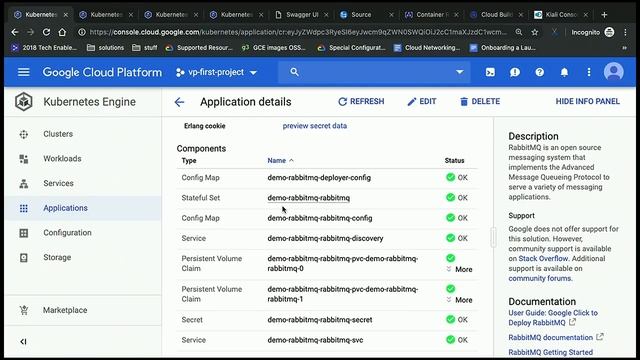Collapse the left sidebar panel

(x=23, y=342)
